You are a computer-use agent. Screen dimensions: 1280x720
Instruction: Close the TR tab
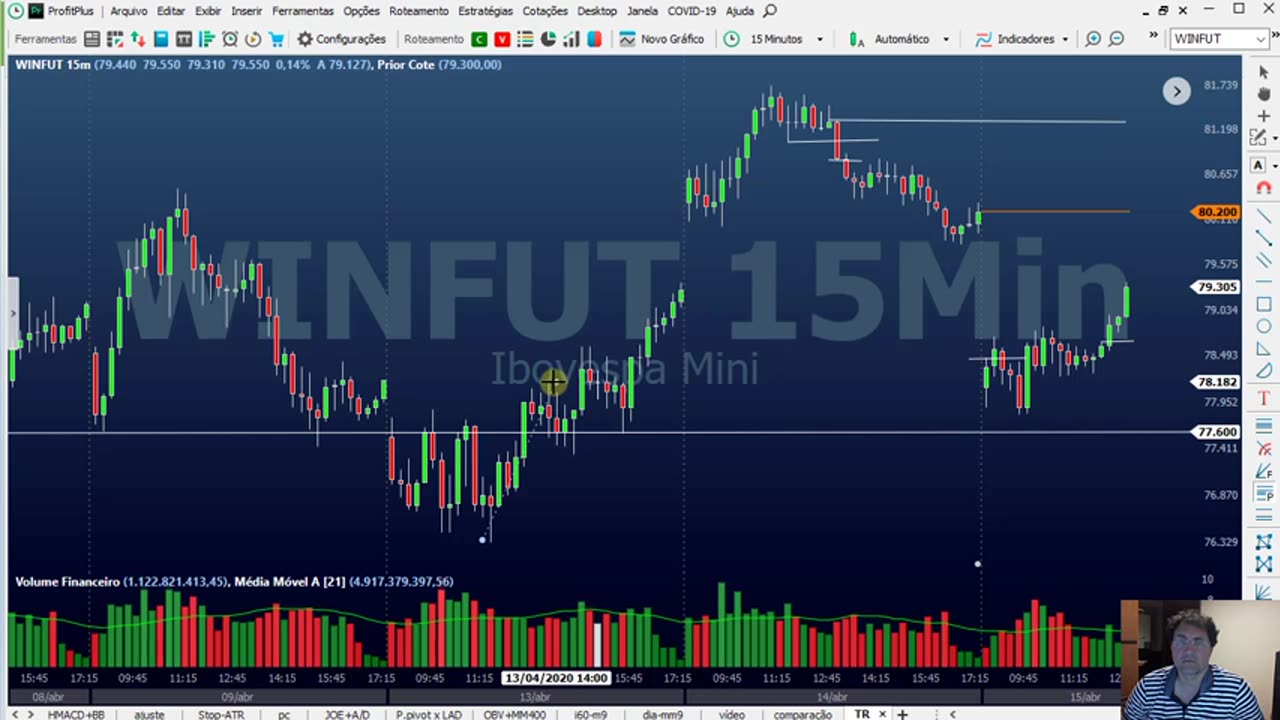(x=883, y=714)
